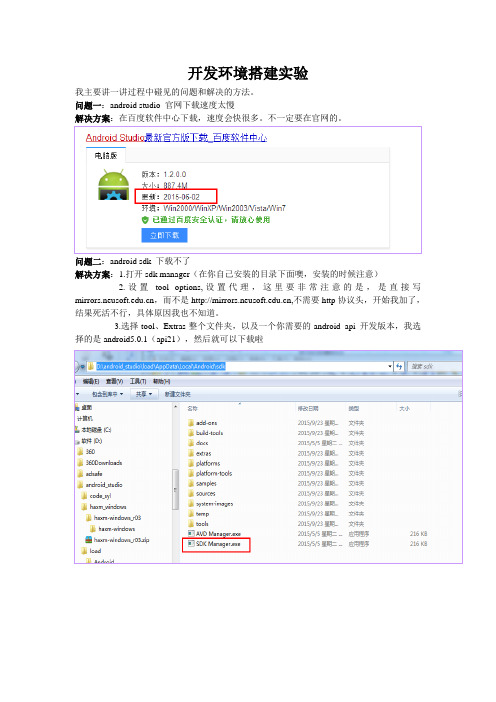The image size is (496, 702).
Task: Click the platform-tools folder icon
Action: click(191, 473)
